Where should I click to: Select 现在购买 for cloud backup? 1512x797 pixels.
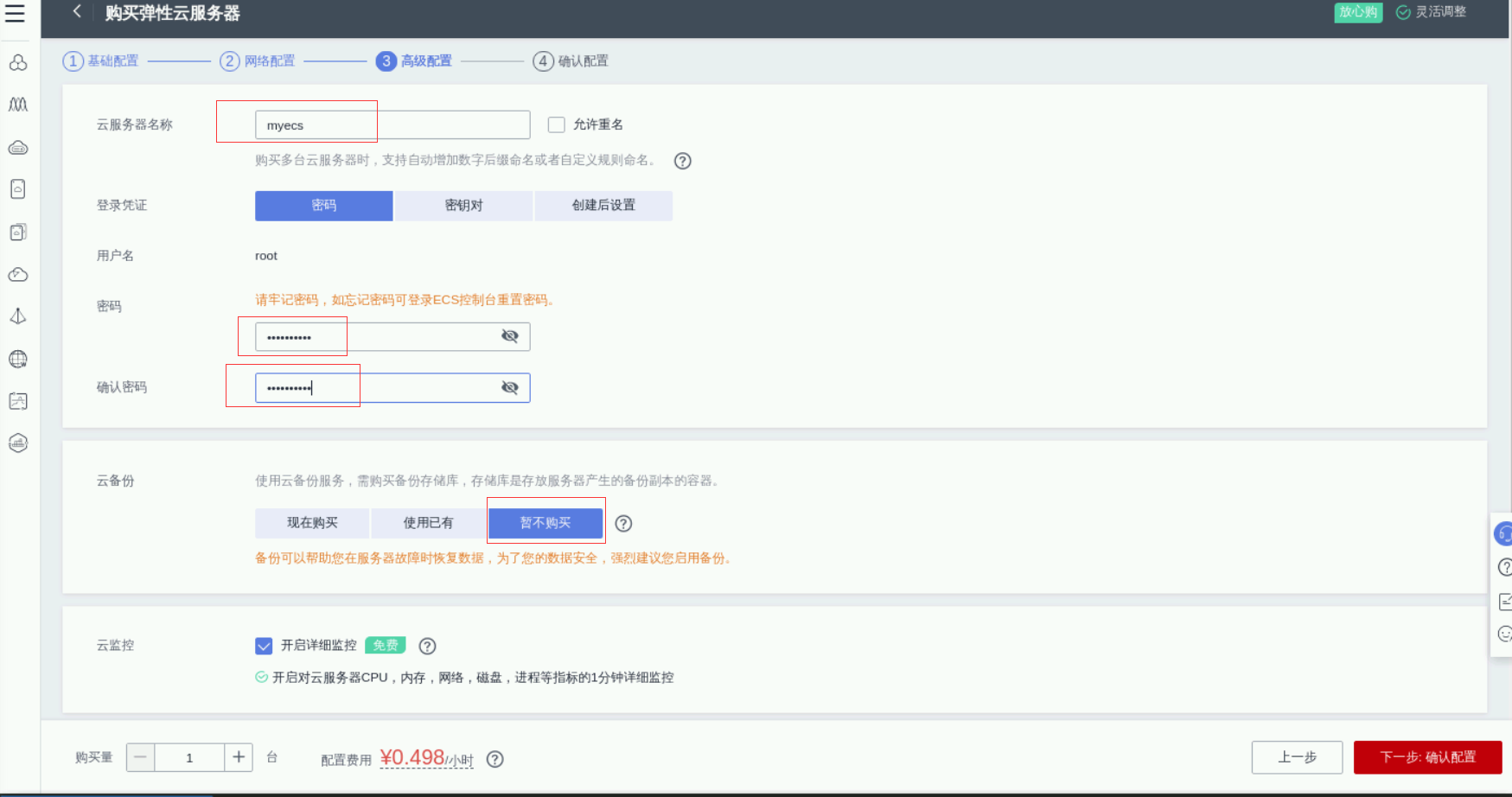click(312, 523)
